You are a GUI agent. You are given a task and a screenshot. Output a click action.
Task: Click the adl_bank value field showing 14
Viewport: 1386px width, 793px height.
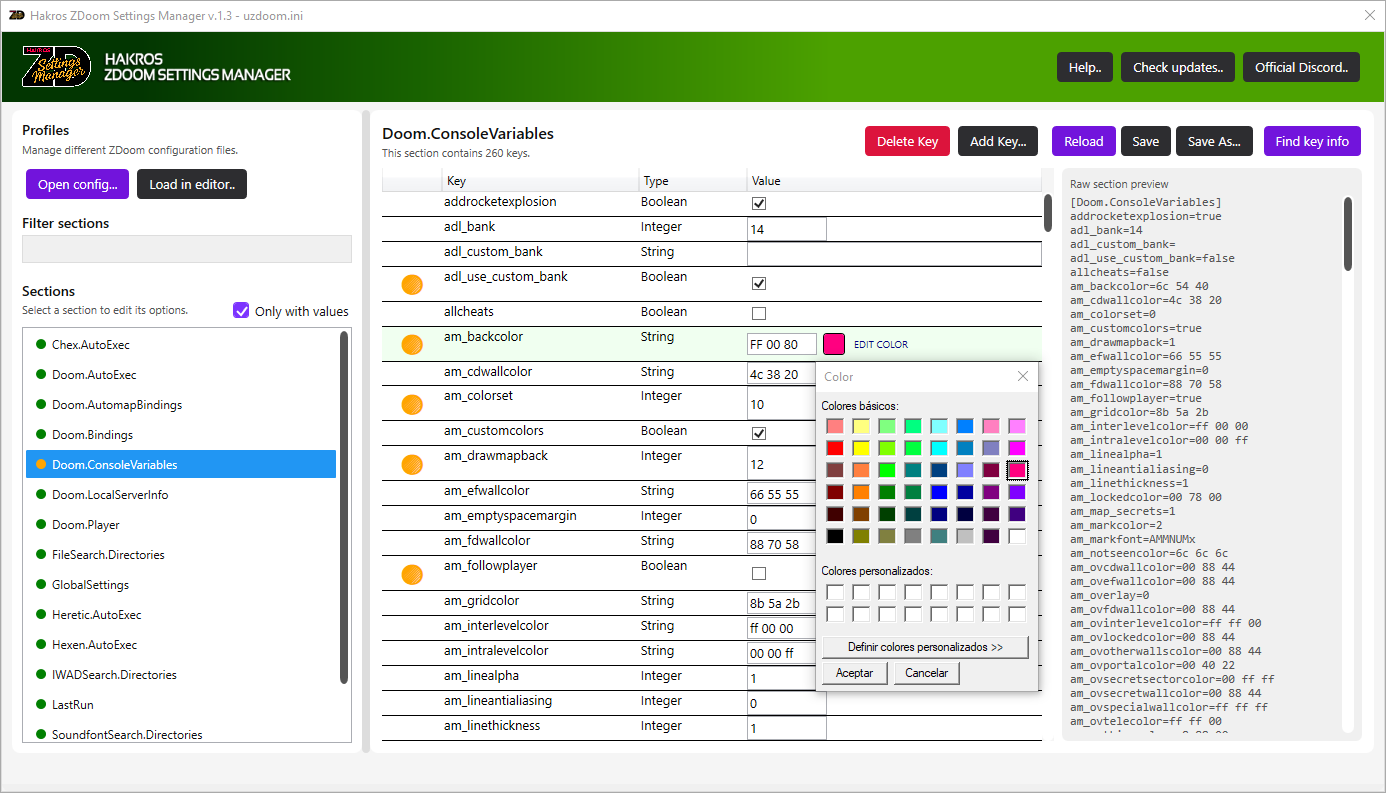point(787,229)
